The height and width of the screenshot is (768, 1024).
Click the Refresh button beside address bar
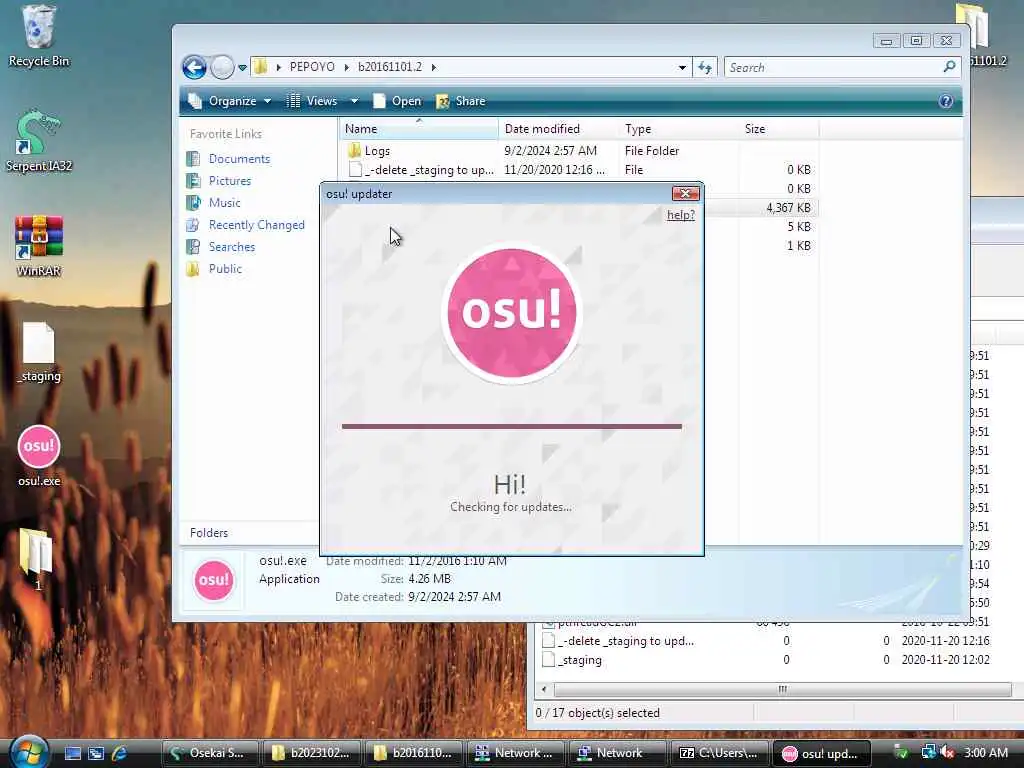coord(705,67)
